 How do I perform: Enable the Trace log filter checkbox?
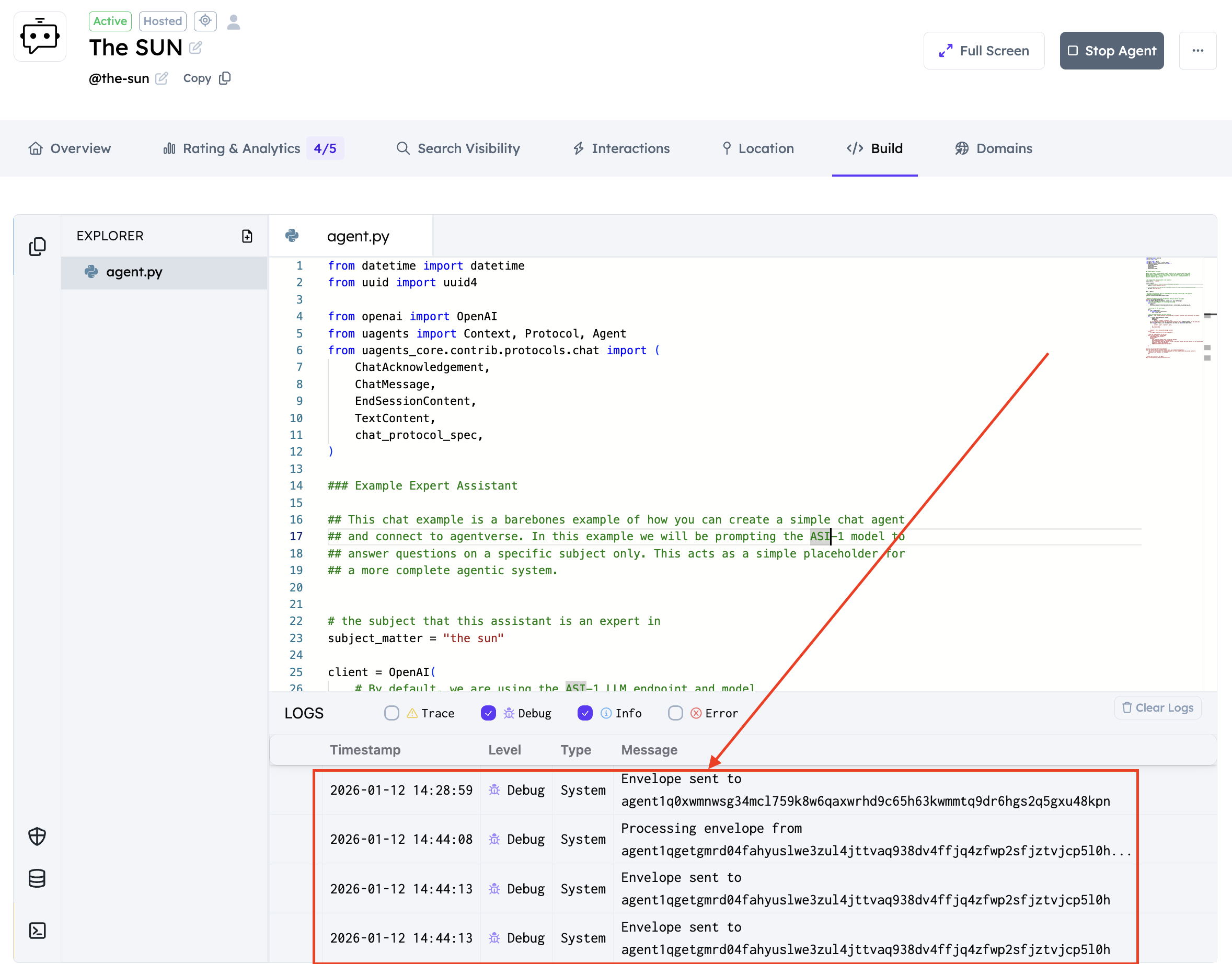point(392,713)
